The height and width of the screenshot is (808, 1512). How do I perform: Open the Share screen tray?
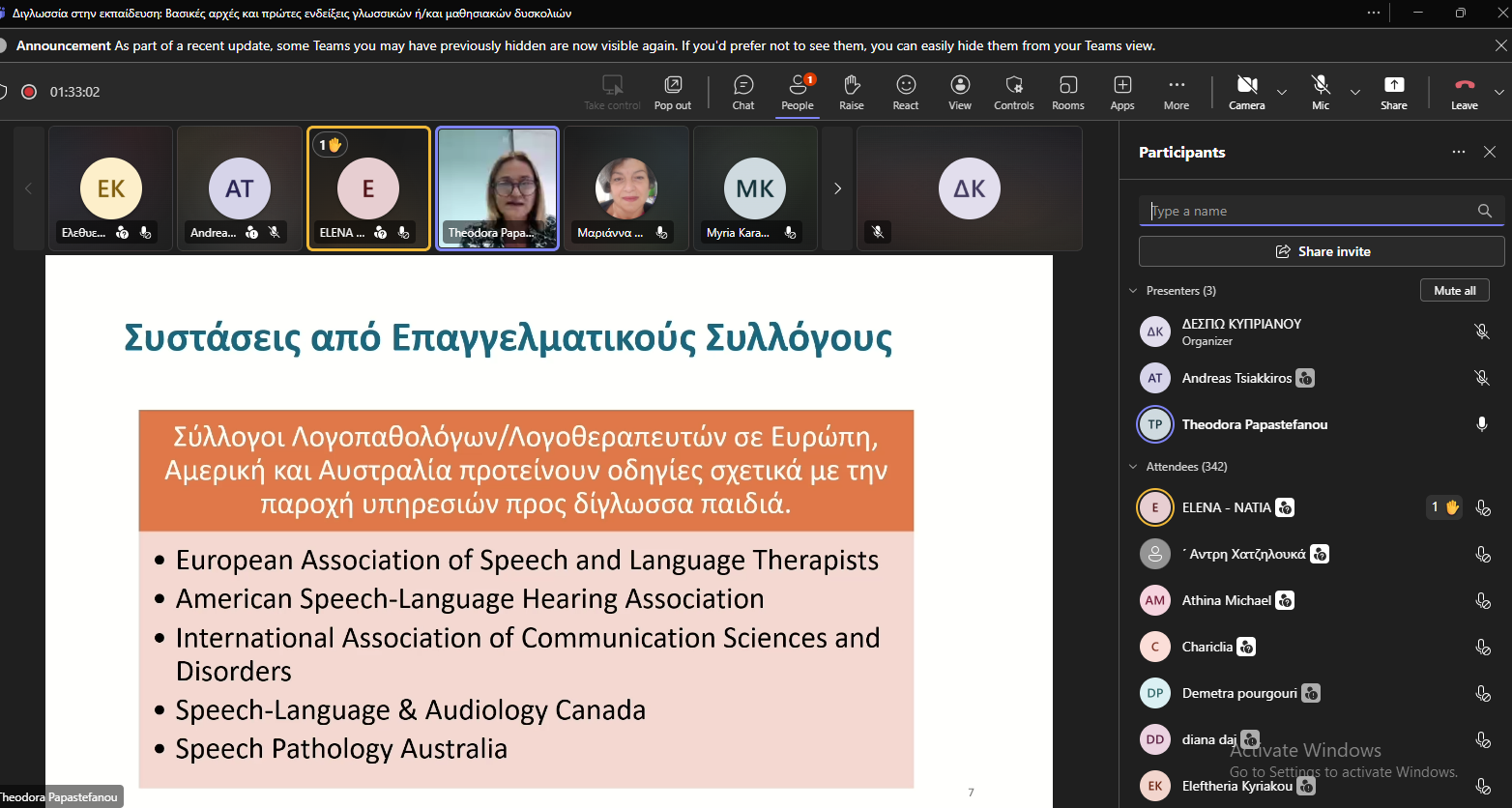pos(1393,92)
